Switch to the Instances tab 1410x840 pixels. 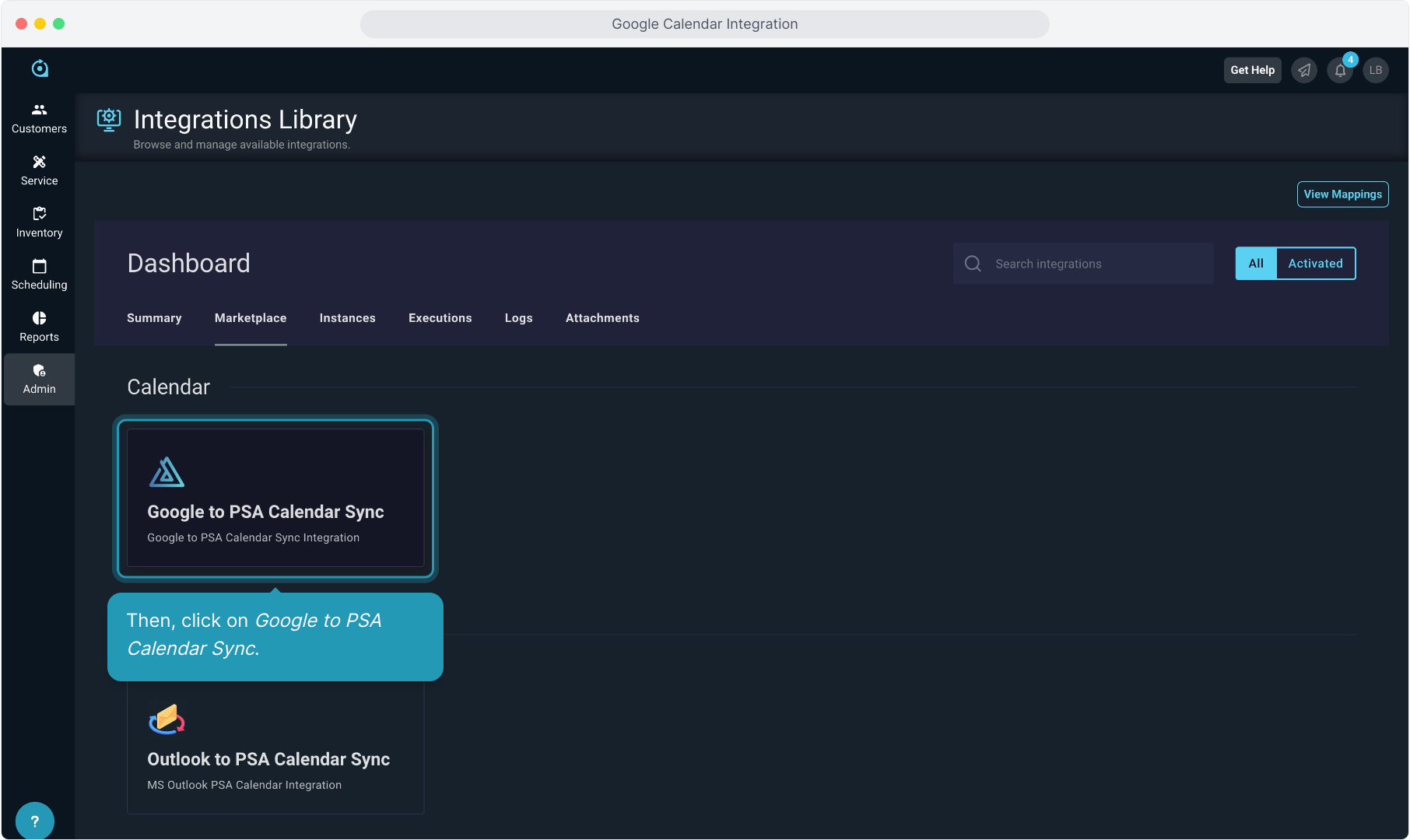tap(347, 318)
